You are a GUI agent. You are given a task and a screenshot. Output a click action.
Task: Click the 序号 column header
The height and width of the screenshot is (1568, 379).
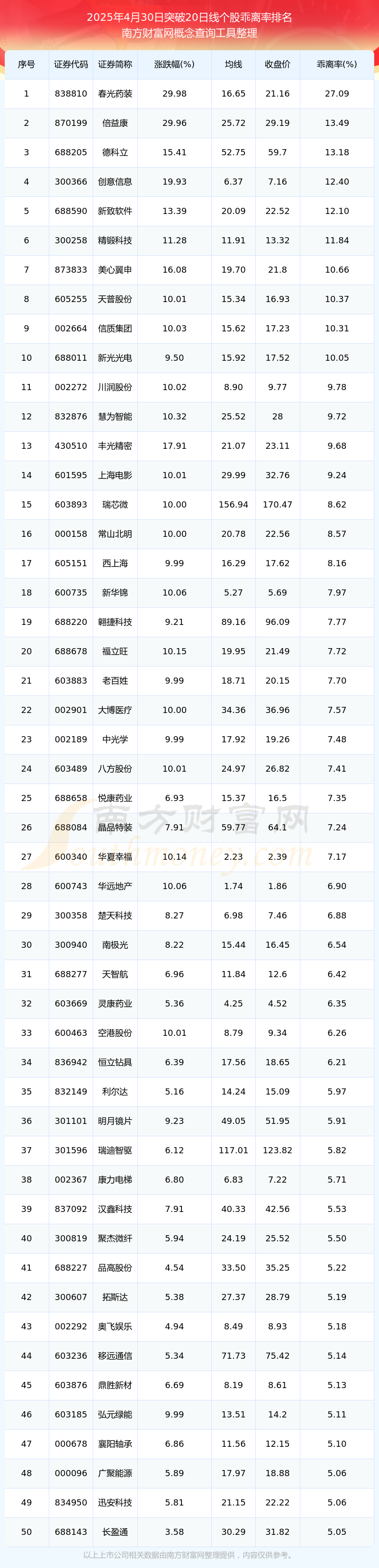[x=26, y=64]
